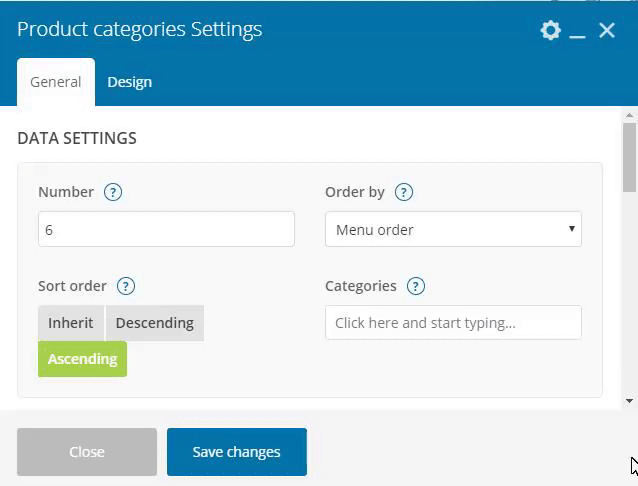Select Inherit sort order

click(70, 323)
